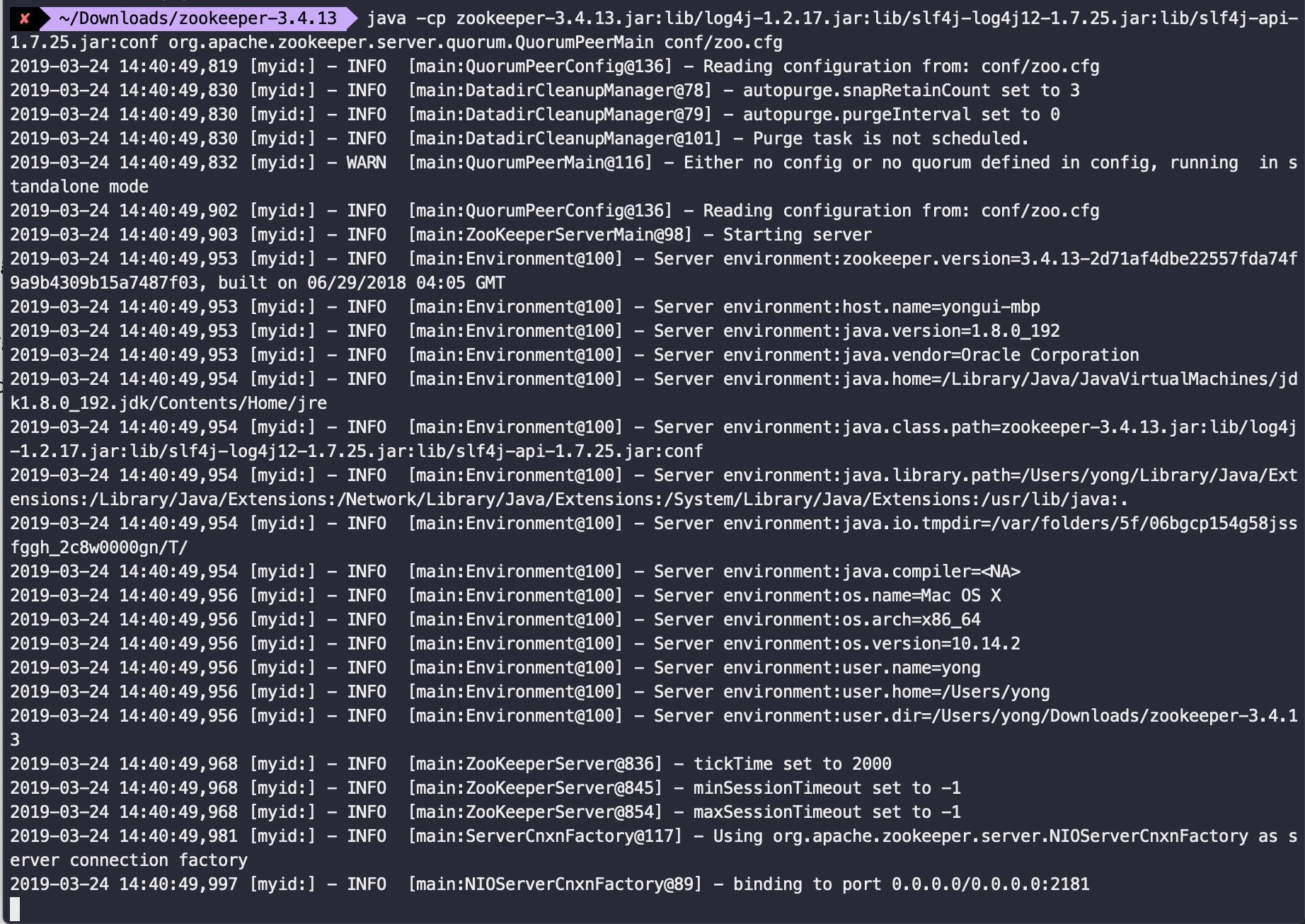Click 'user.name=yong' value
The image size is (1305, 924).
coord(912,668)
